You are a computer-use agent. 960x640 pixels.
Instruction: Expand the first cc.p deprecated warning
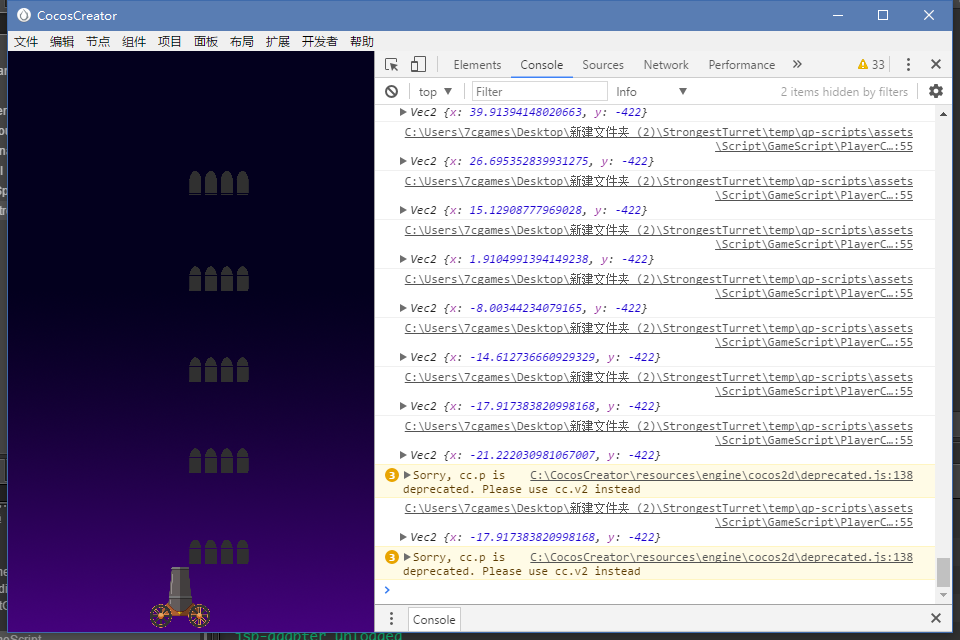tap(407, 475)
